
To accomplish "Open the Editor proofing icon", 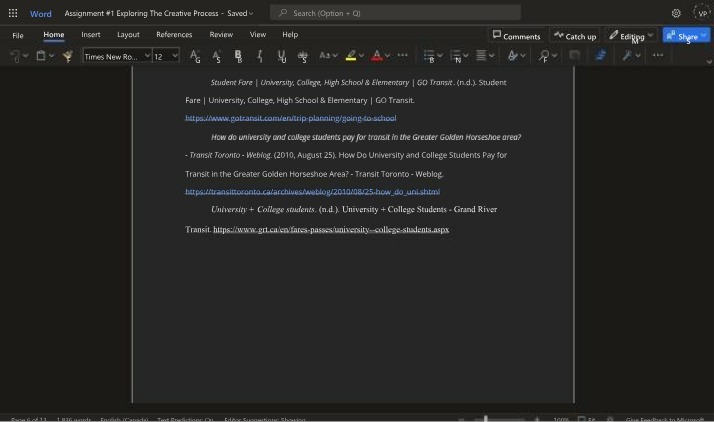I will click(601, 56).
